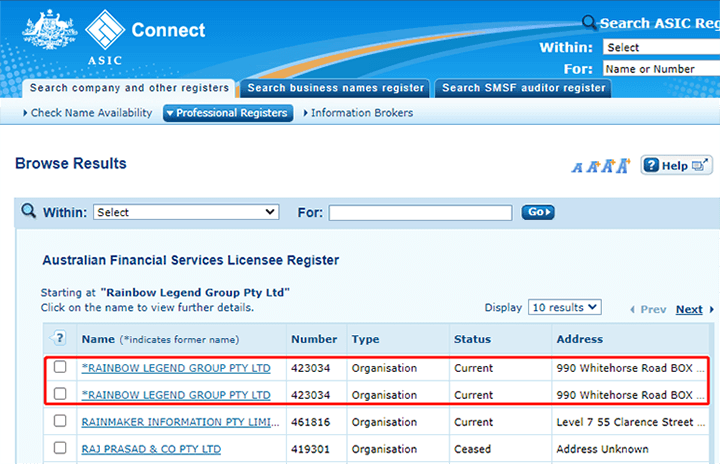Expand the Professional Registers menu

tap(227, 113)
